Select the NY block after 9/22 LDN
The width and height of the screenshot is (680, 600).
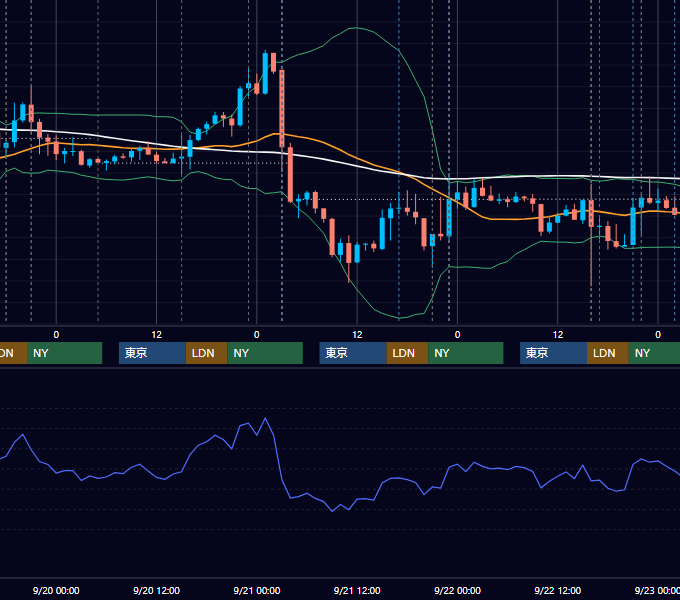point(654,353)
